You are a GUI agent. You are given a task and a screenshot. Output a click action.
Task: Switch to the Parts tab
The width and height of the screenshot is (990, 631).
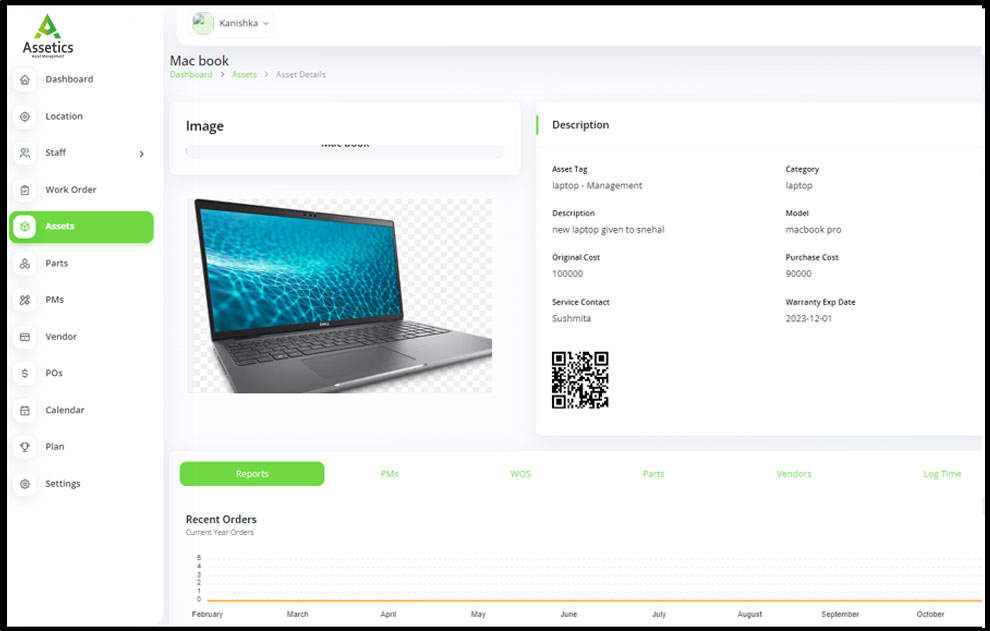[x=653, y=474]
